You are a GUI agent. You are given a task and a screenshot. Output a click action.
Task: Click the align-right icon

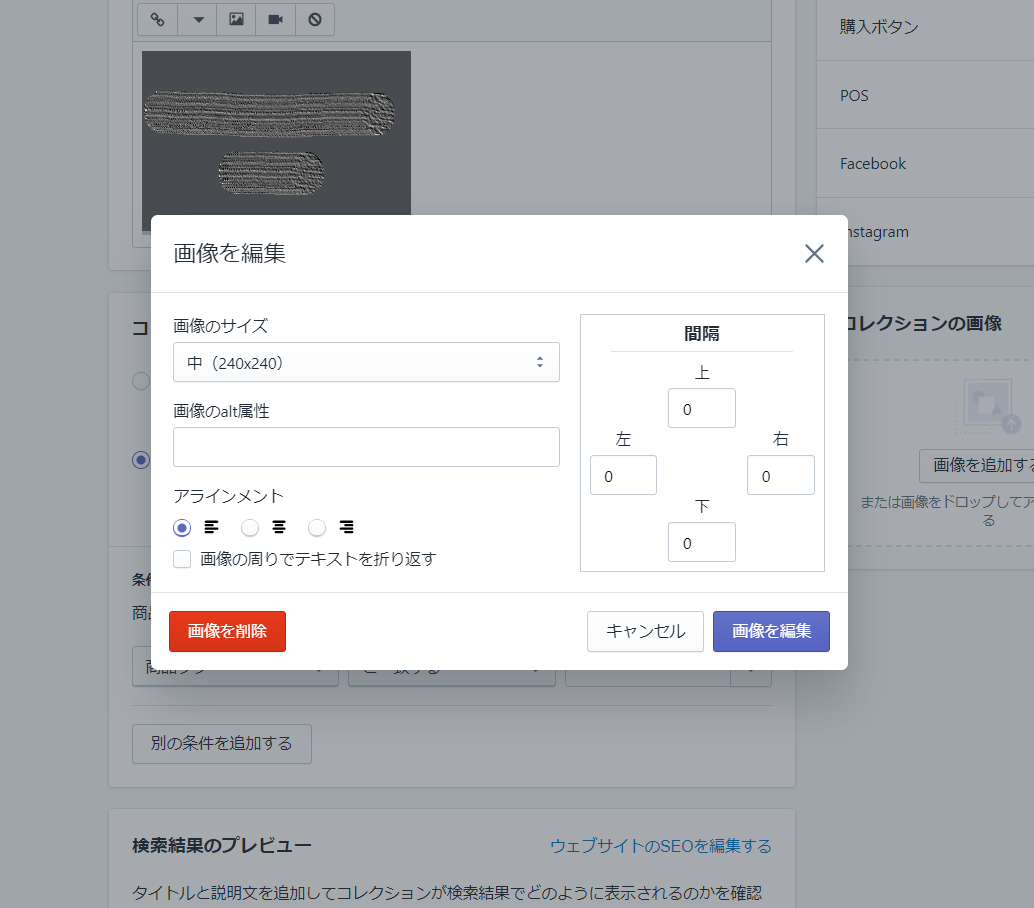tap(346, 527)
